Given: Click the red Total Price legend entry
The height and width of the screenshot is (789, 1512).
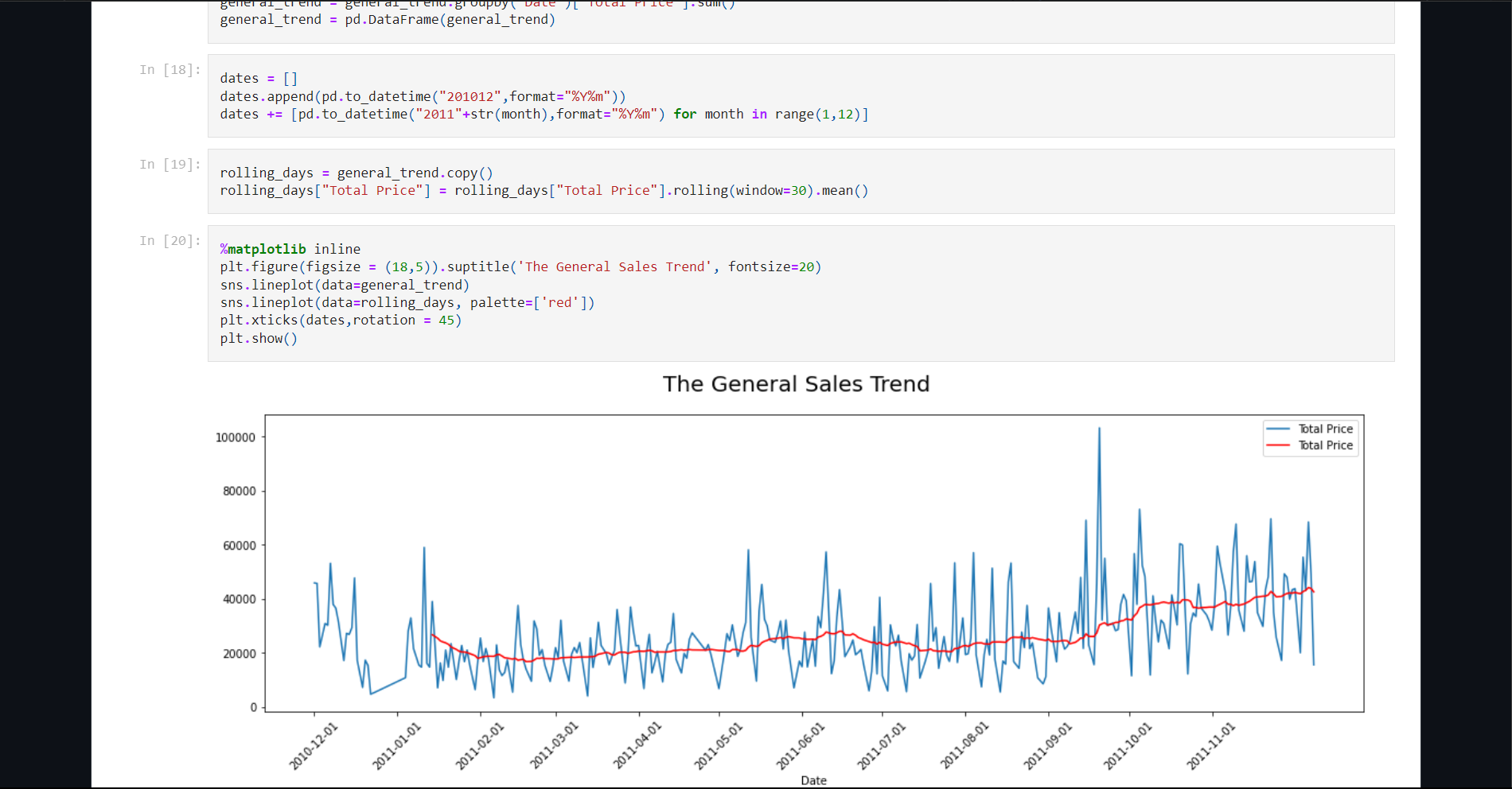Looking at the screenshot, I should click(x=1310, y=445).
